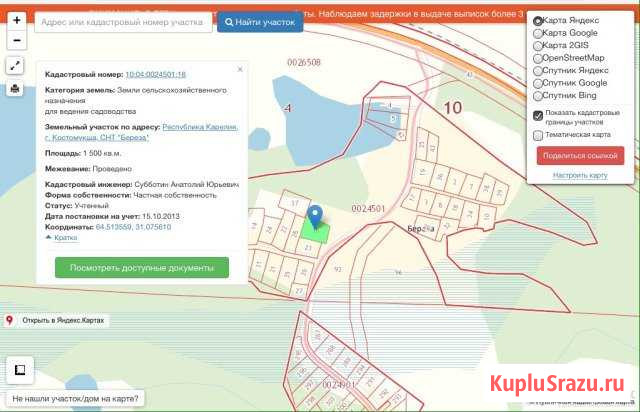
Task: Click the address or cadastral number search field
Action: (x=123, y=22)
